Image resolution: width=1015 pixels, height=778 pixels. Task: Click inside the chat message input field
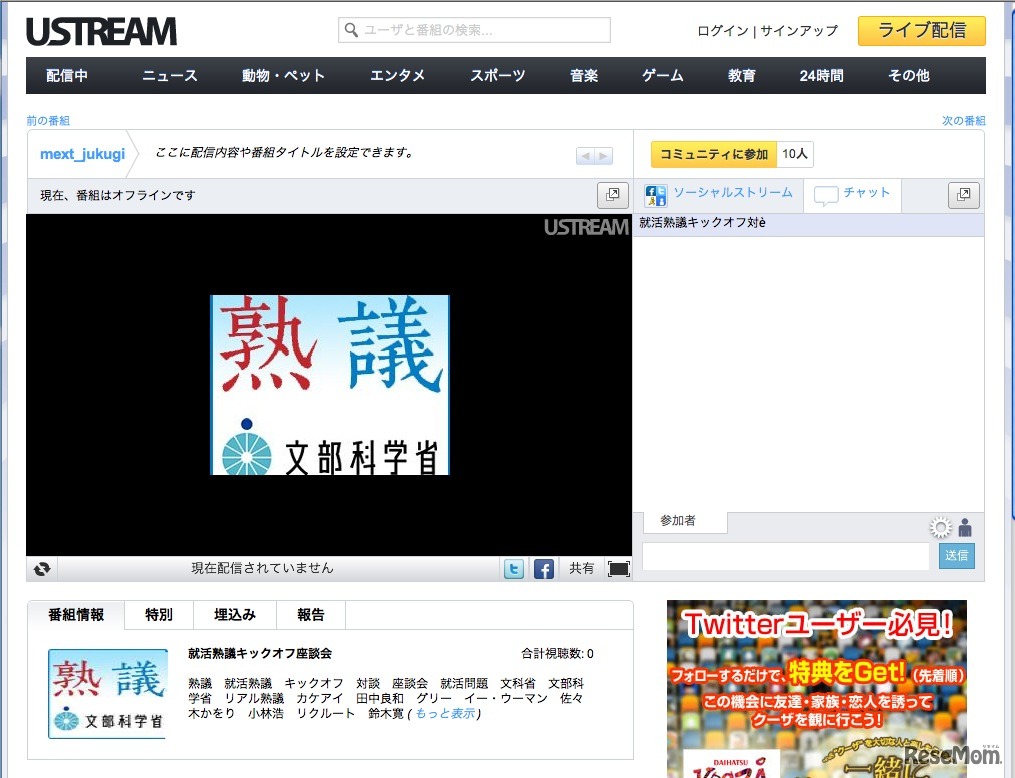click(786, 556)
